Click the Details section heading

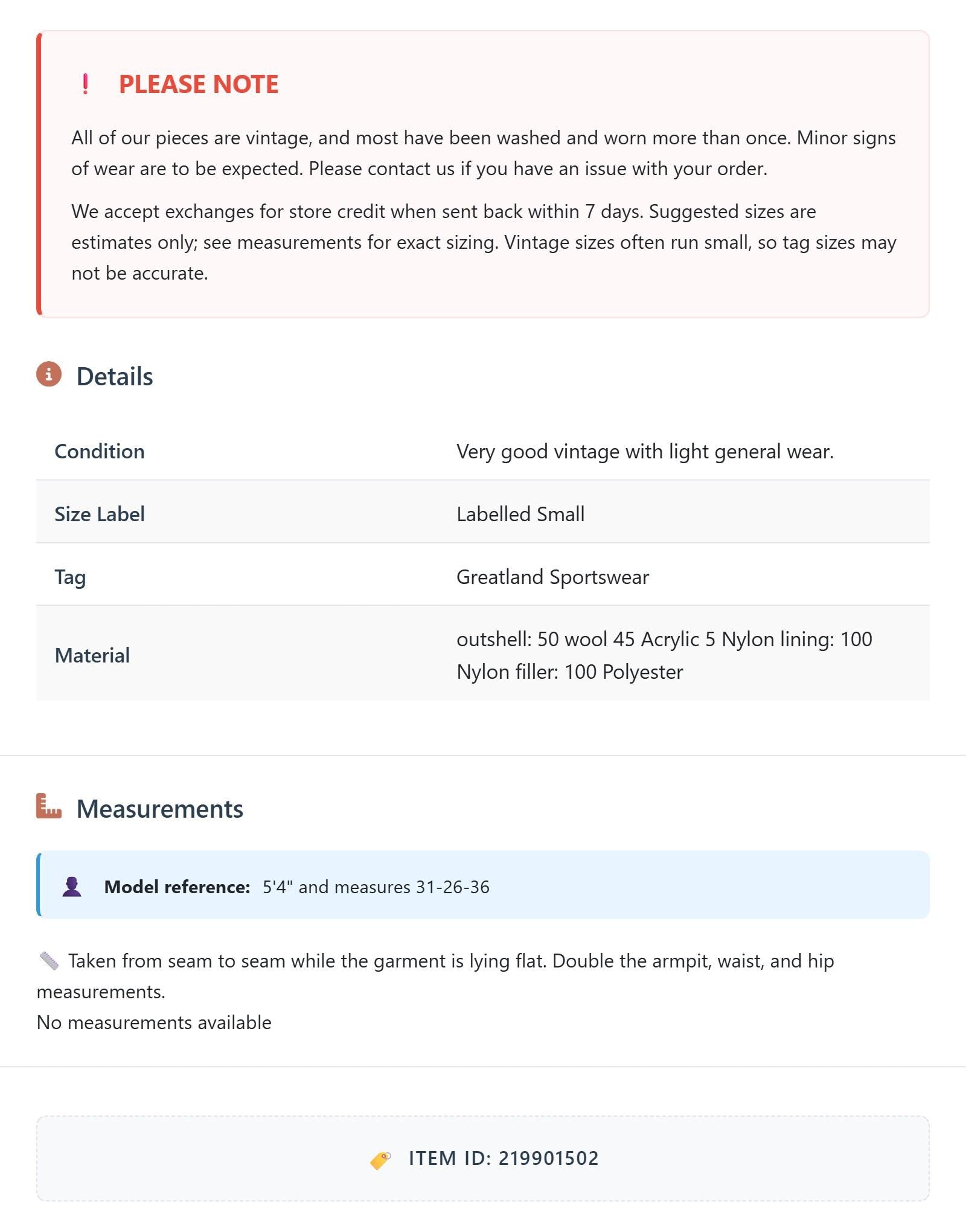(115, 376)
